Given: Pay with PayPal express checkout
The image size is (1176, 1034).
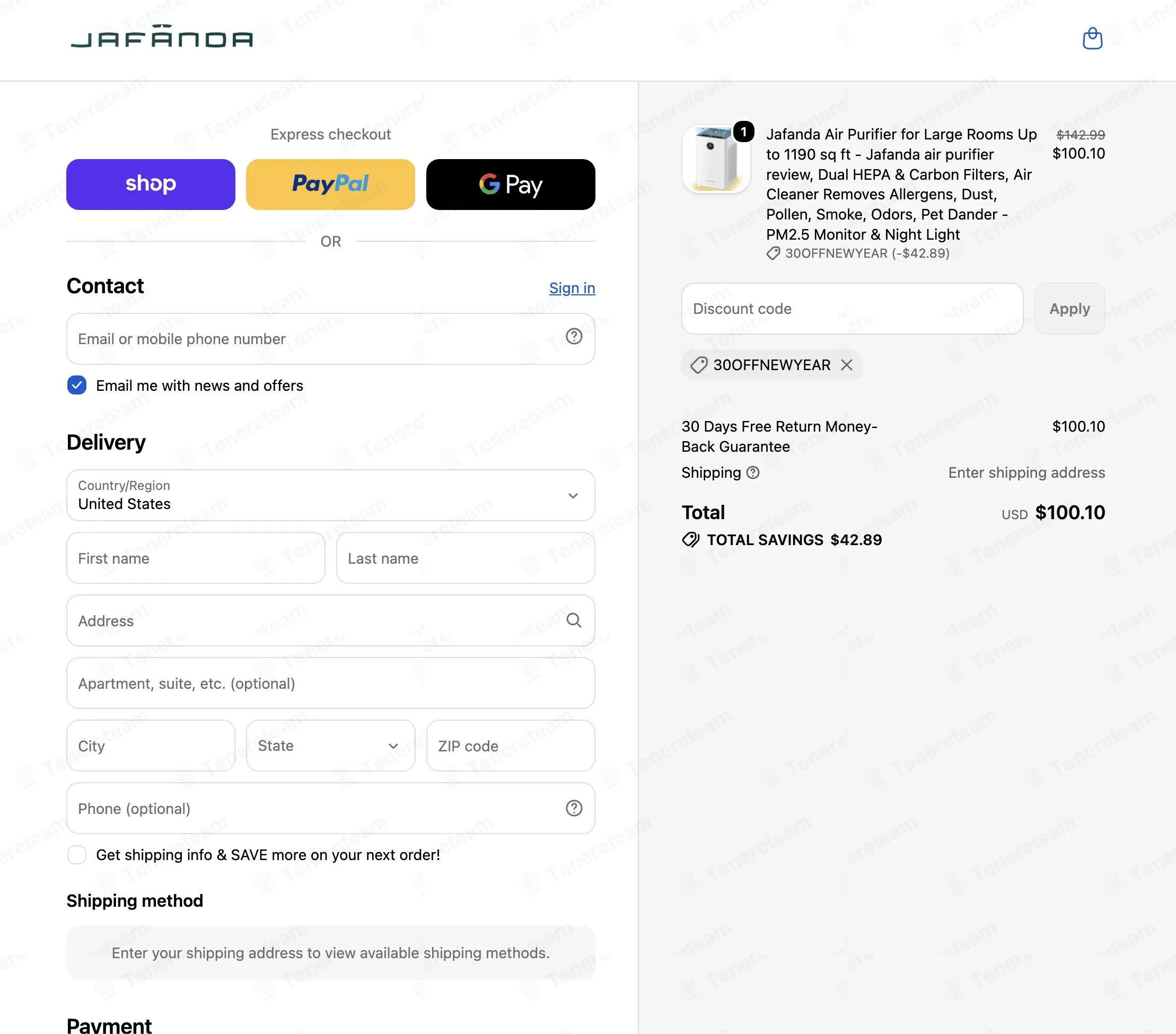Looking at the screenshot, I should pos(331,184).
